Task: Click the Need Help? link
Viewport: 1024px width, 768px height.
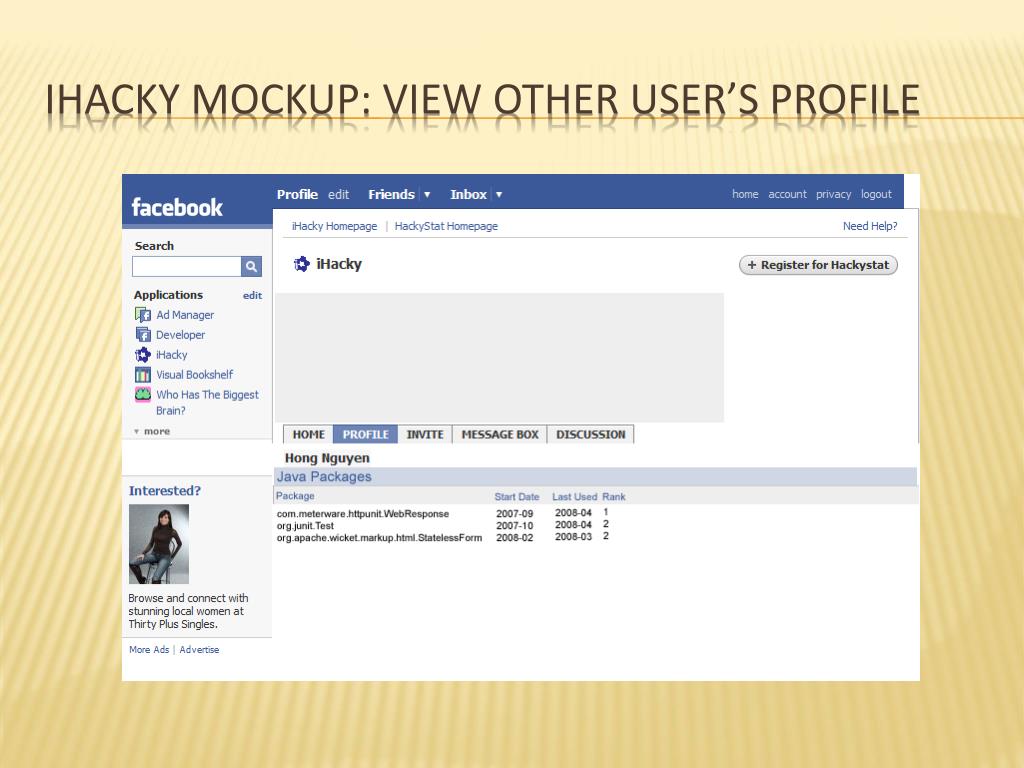Action: [x=870, y=226]
